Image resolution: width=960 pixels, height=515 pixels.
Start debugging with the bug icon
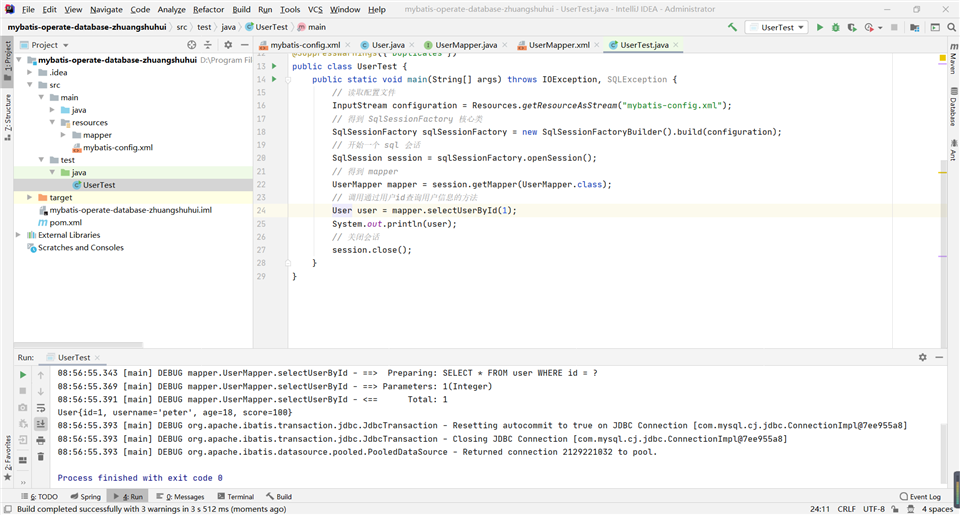coord(835,28)
